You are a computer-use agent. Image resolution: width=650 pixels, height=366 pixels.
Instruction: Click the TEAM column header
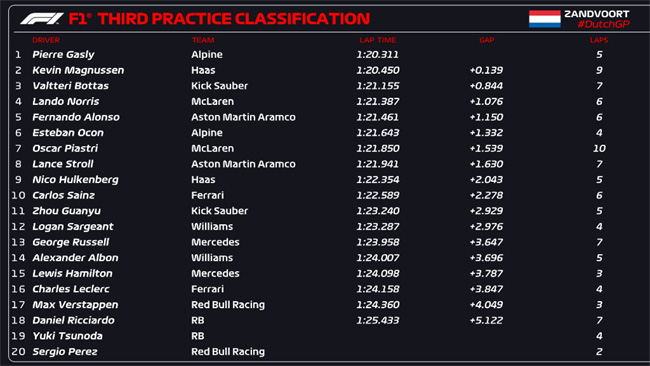coord(203,40)
